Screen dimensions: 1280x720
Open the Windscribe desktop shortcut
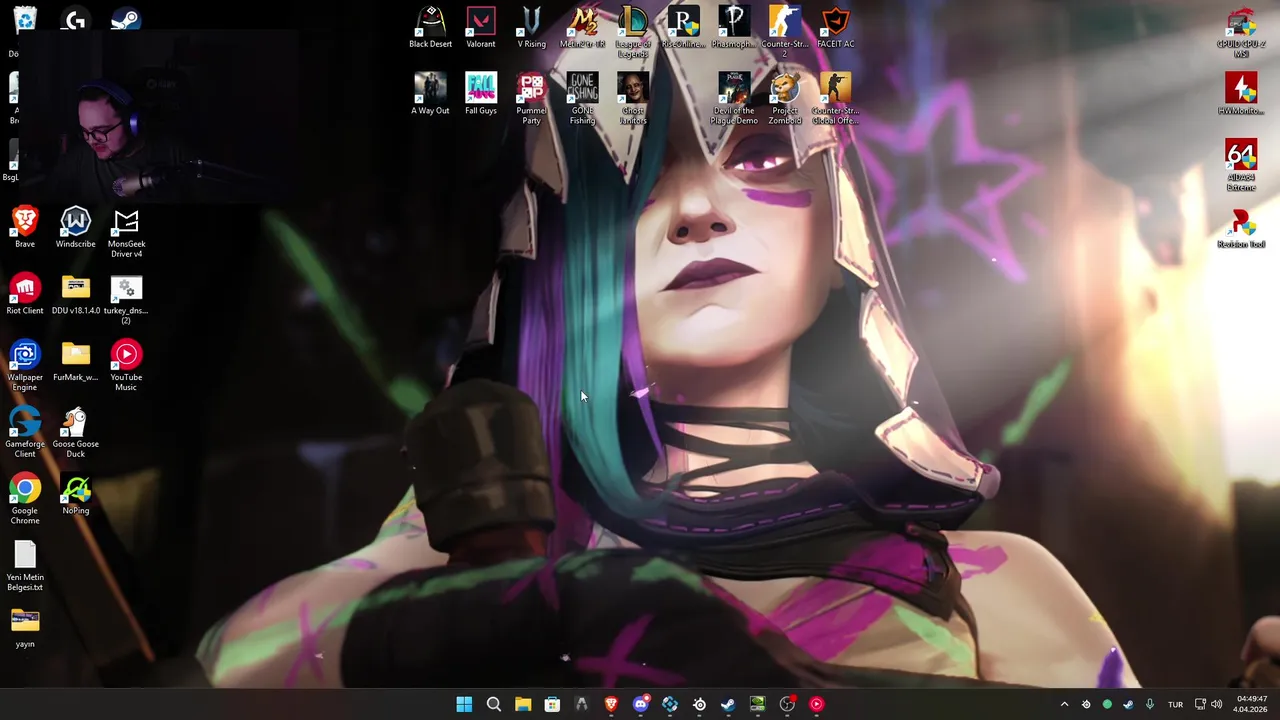(75, 227)
